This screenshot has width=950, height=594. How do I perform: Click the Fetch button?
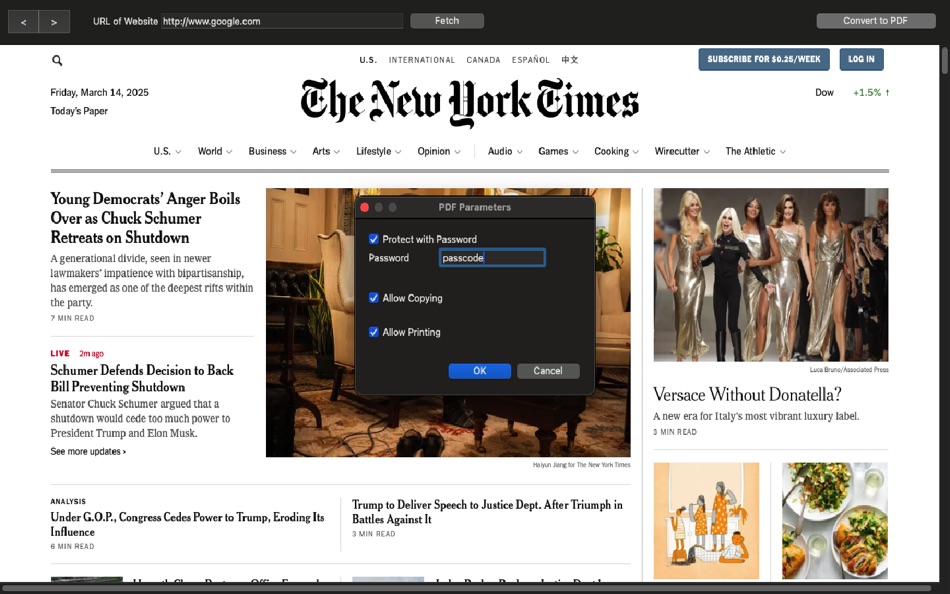coord(447,21)
